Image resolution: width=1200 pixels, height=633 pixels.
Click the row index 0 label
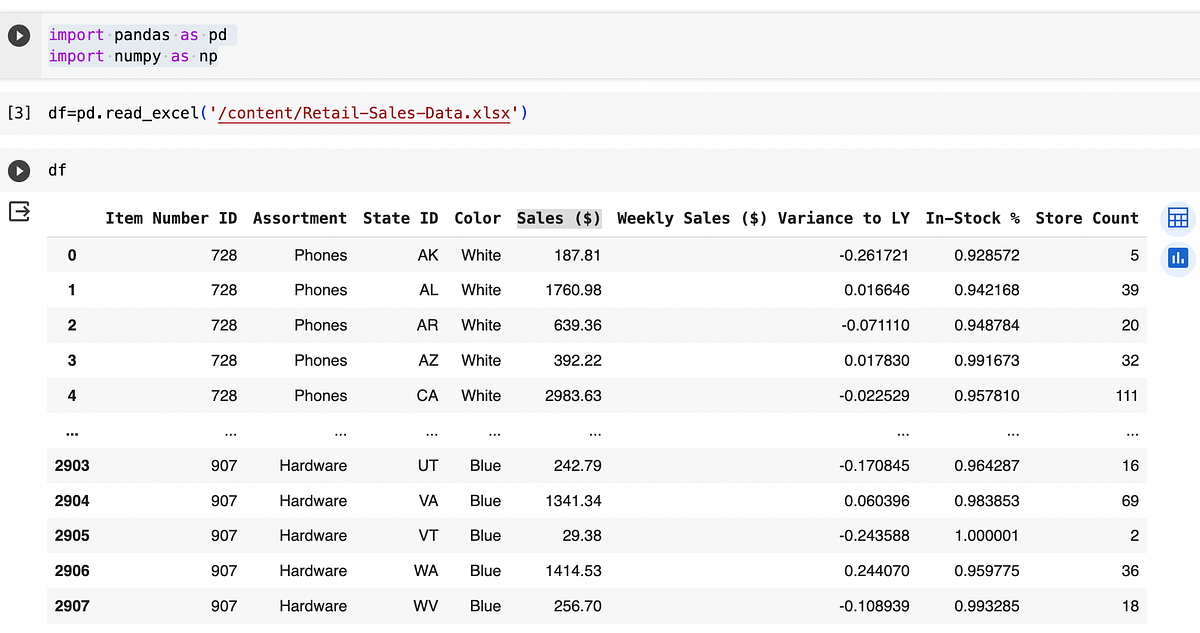(x=72, y=255)
